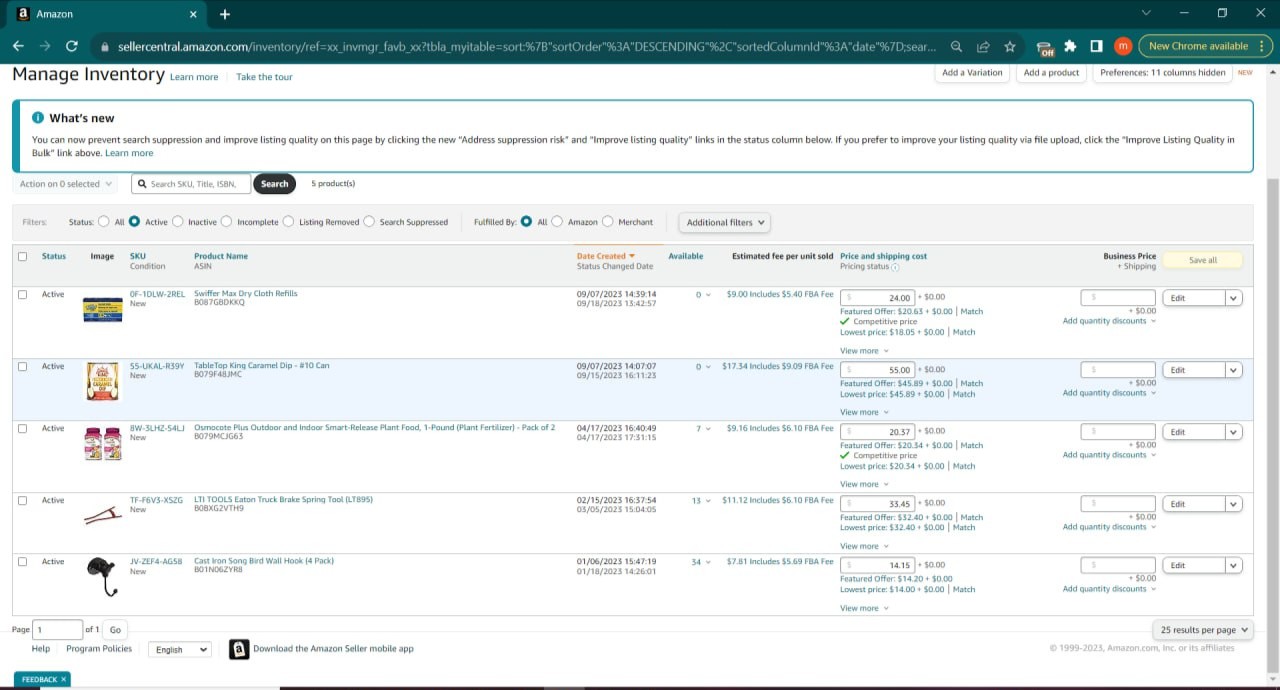The image size is (1280, 690).
Task: Click the Chrome back arrow
Action: tap(18, 46)
